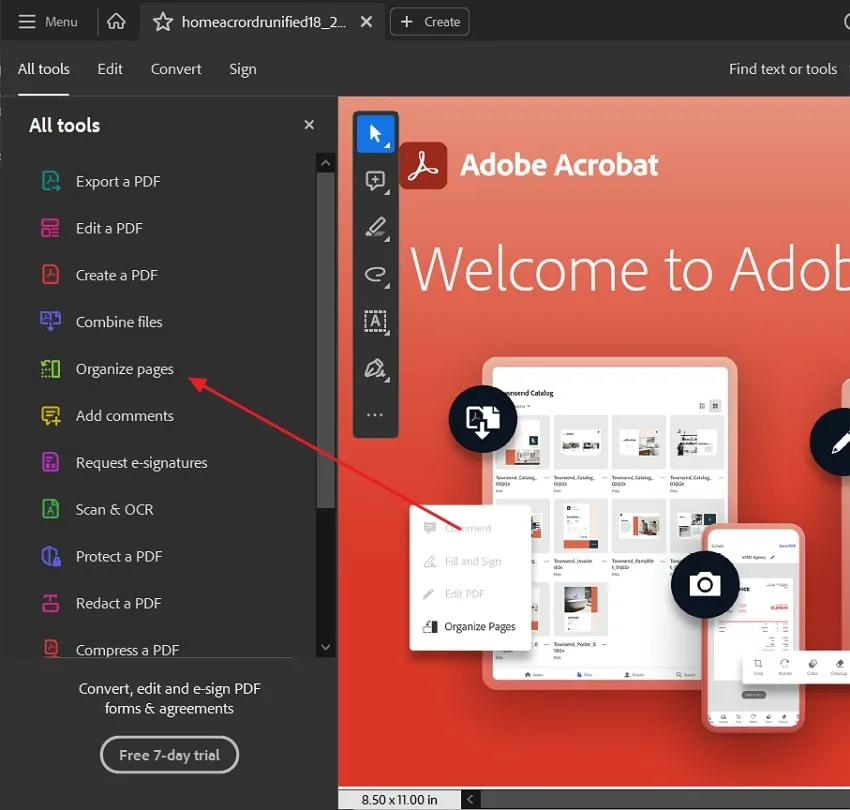
Task: Click Find text or tools
Action: click(783, 69)
